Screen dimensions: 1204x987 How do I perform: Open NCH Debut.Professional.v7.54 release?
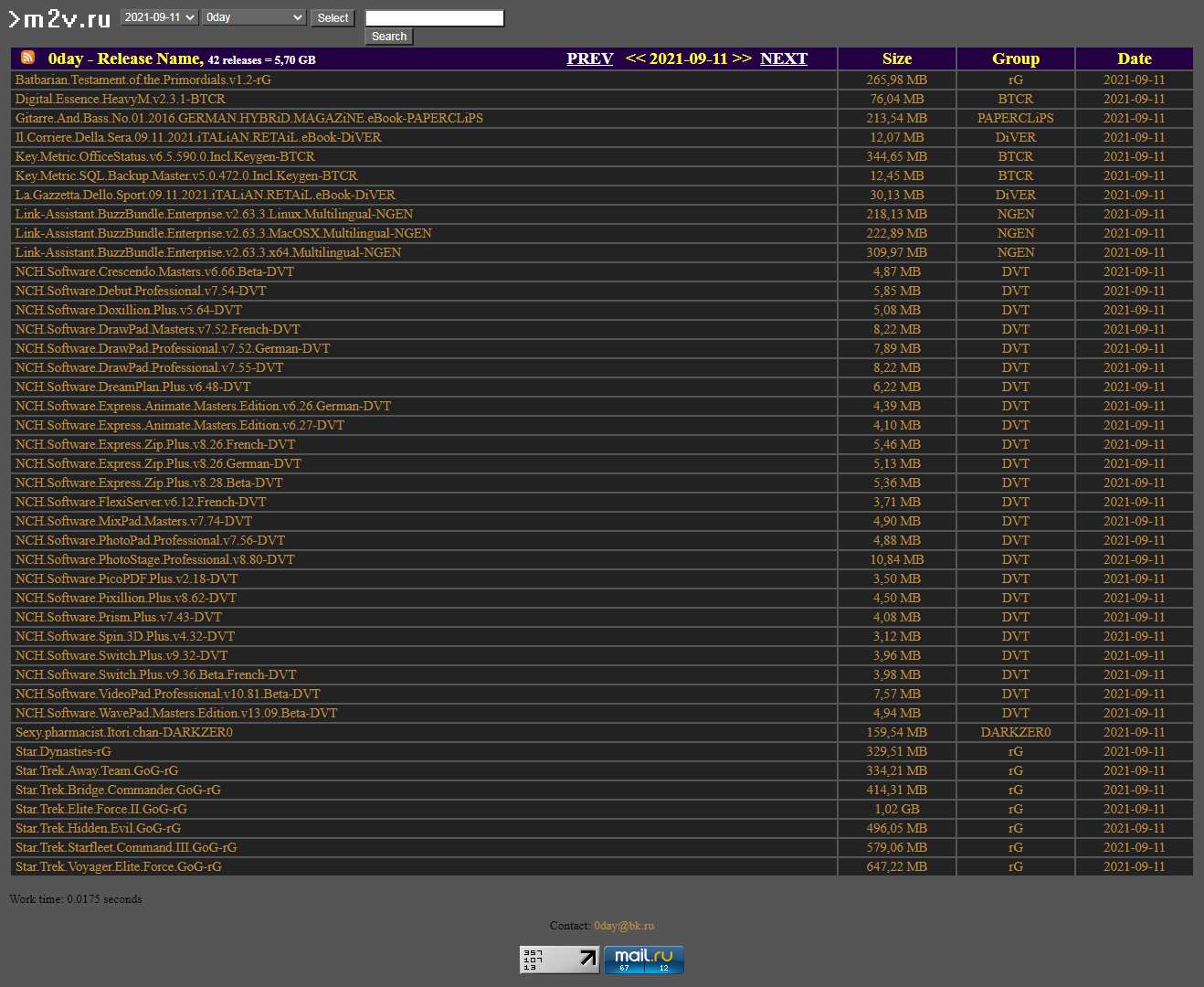[x=141, y=291]
